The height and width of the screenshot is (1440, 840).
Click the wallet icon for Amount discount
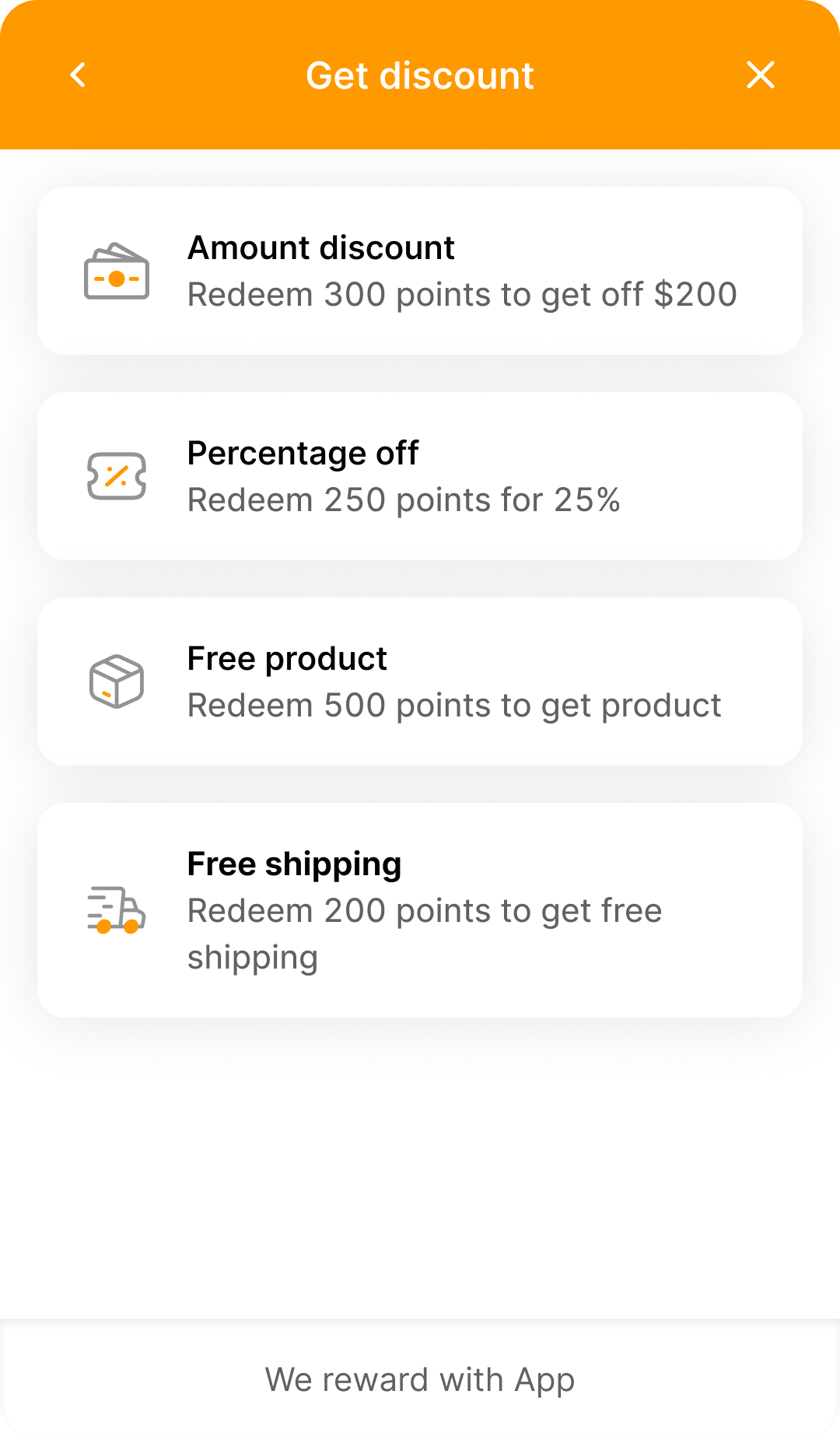point(117,272)
